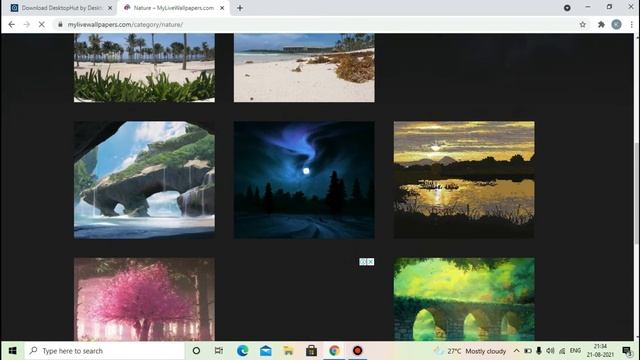This screenshot has height=360, width=640.
Task: Bookmark this page with the star icon
Action: click(x=583, y=24)
